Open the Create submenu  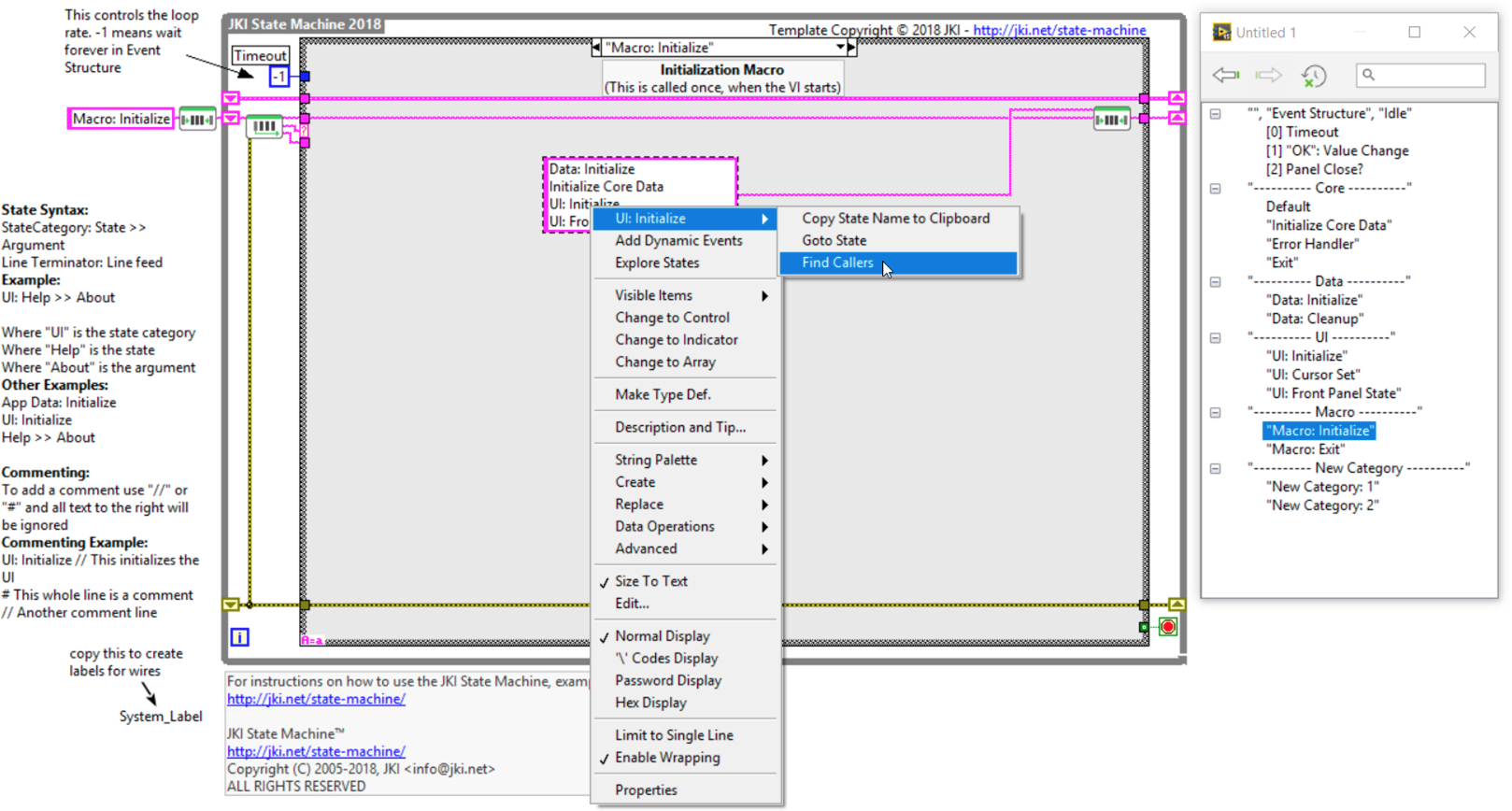click(686, 482)
